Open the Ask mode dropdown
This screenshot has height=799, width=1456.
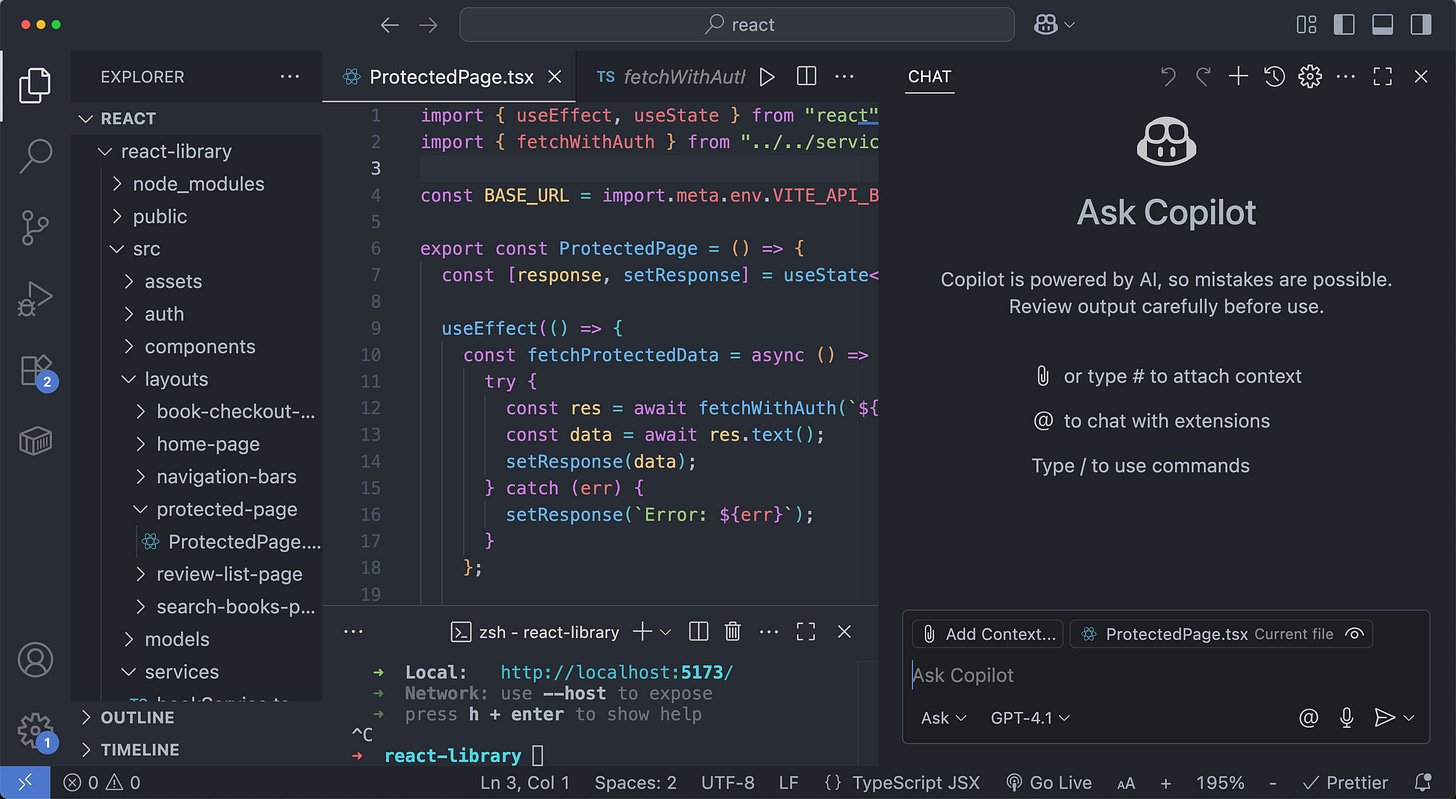[944, 717]
